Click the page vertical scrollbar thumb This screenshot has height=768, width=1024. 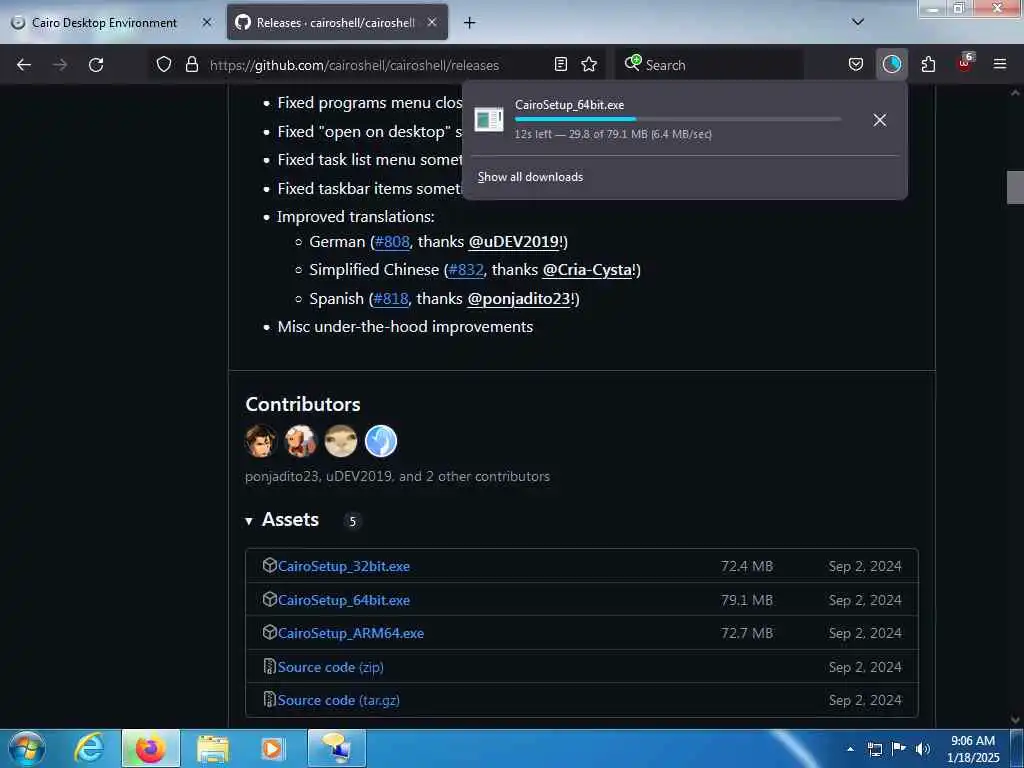(1015, 187)
